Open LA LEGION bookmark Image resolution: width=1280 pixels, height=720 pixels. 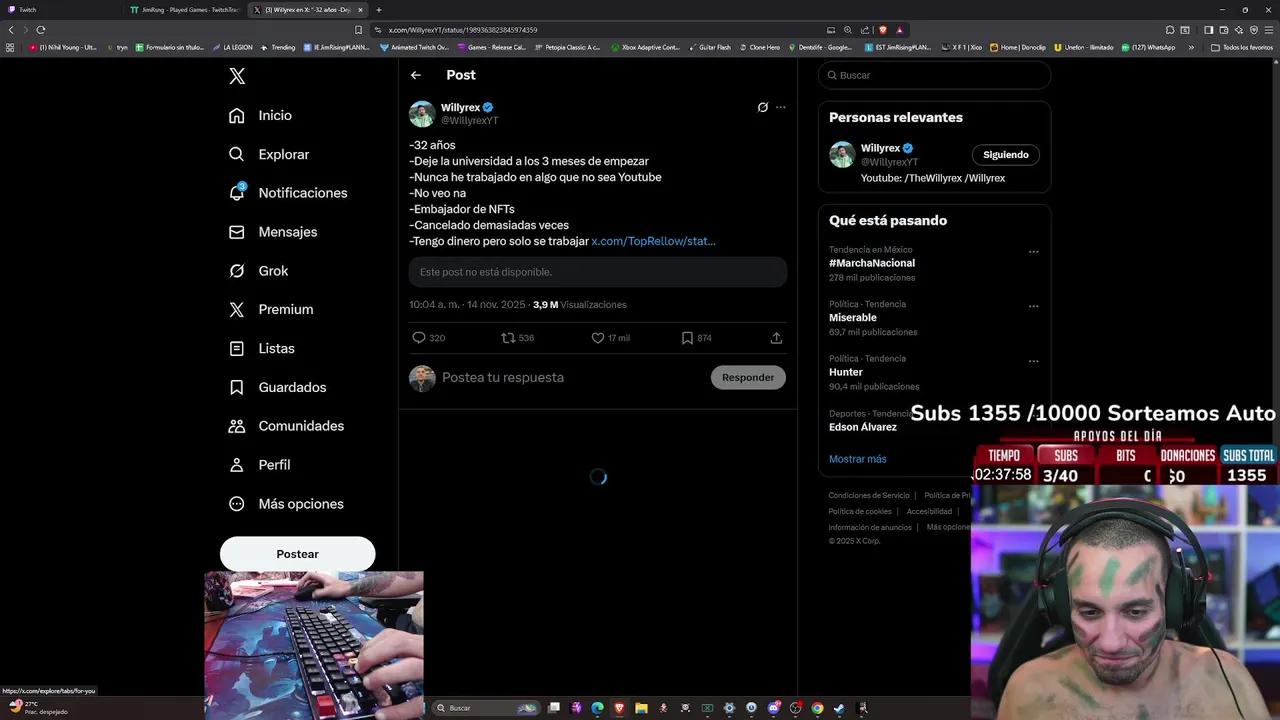232,47
